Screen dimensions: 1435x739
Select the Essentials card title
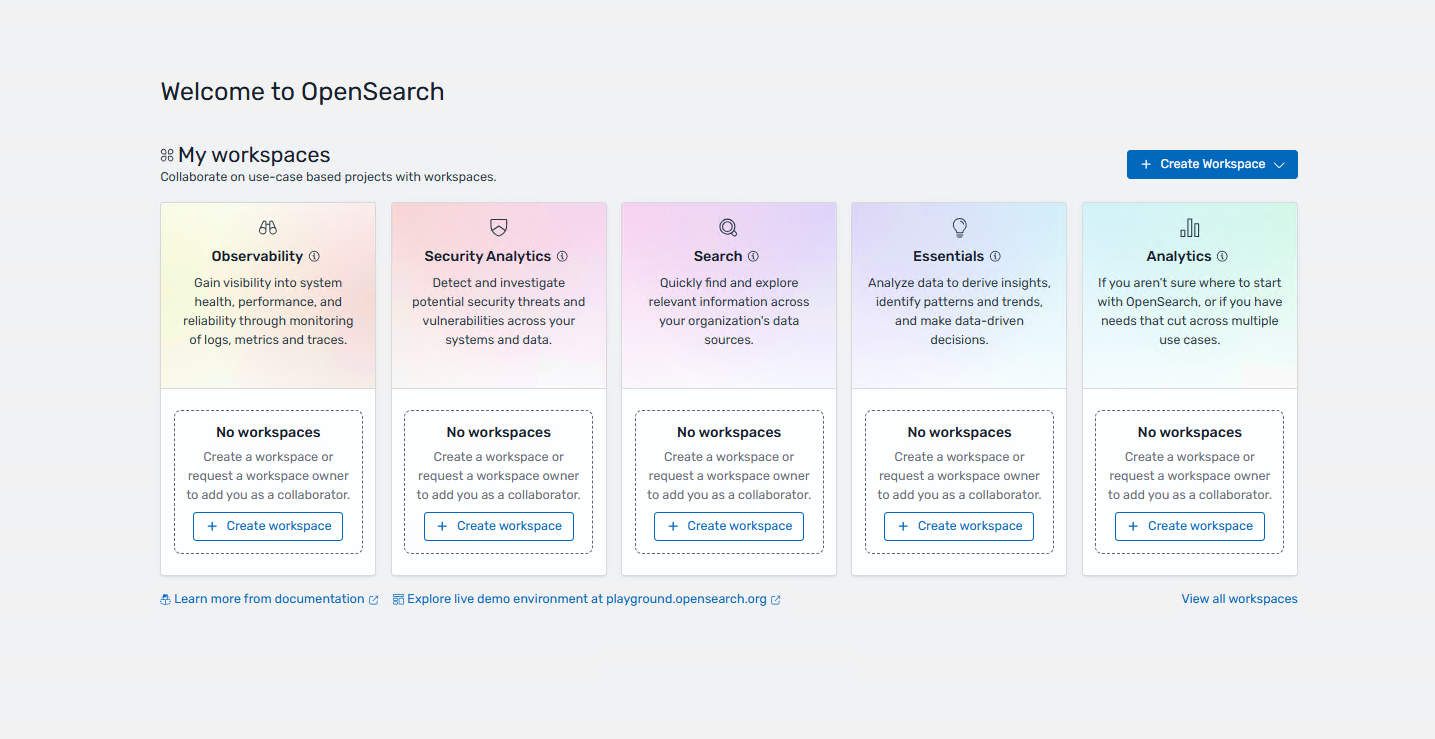[x=949, y=256]
